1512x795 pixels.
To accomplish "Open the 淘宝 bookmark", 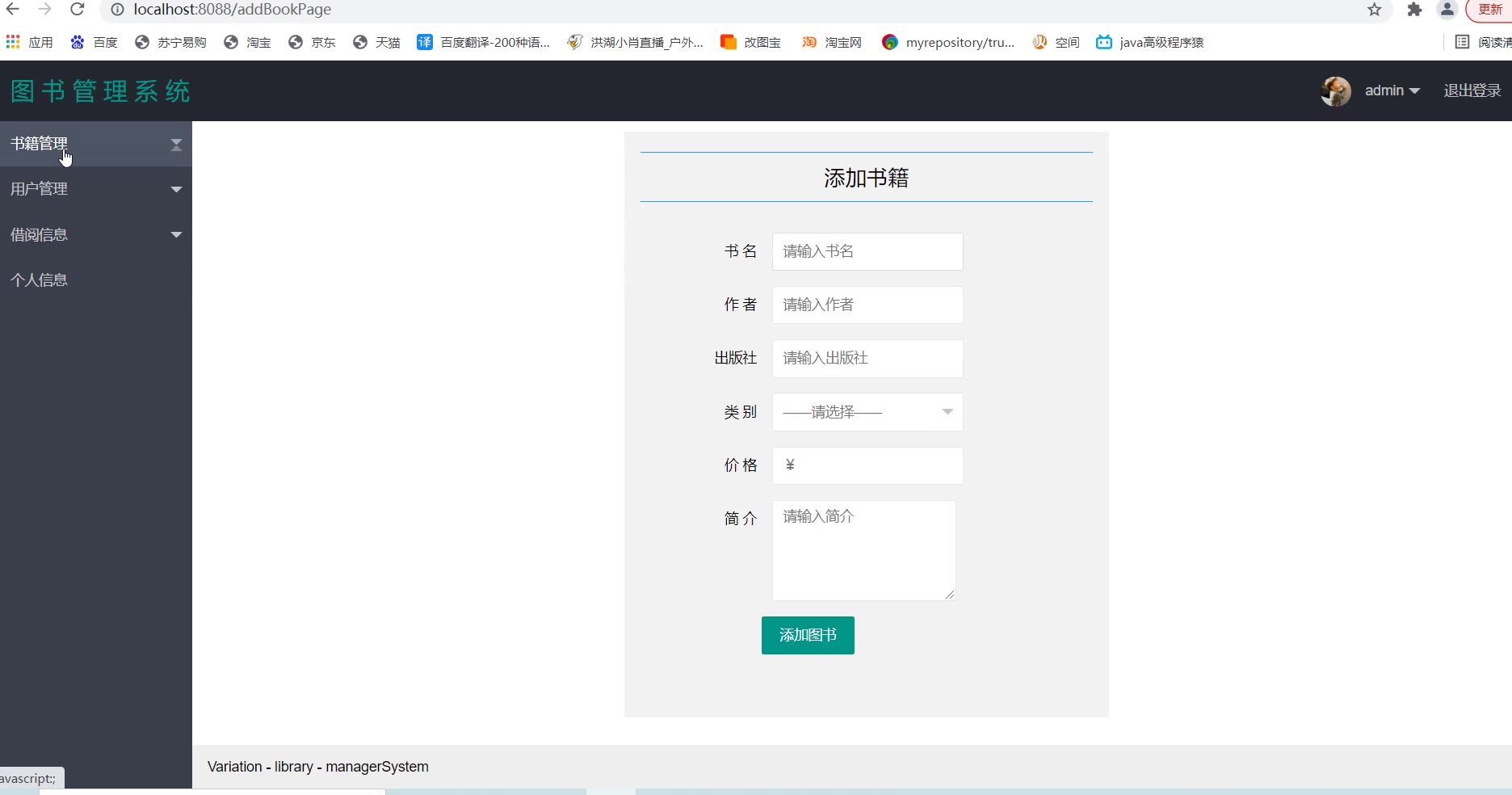I will [247, 42].
